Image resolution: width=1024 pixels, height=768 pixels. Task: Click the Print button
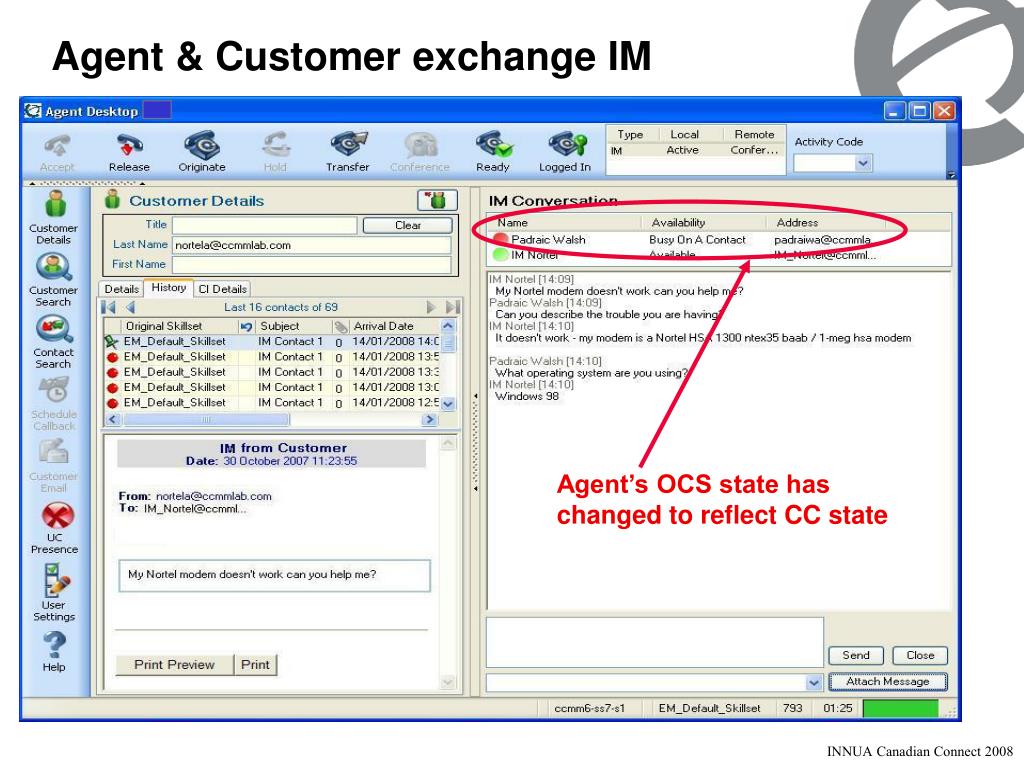pos(255,664)
